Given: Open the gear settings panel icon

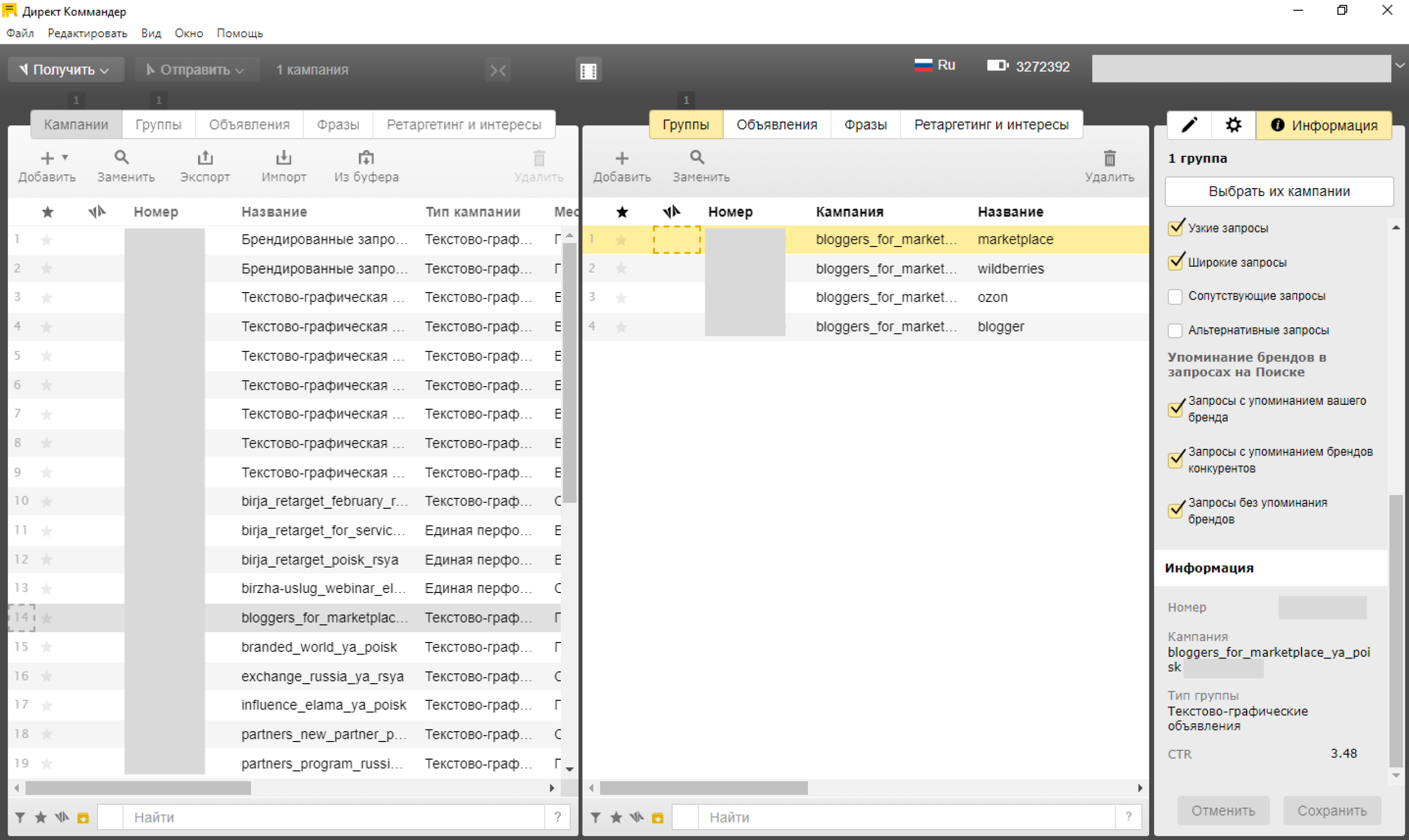Looking at the screenshot, I should coord(1233,124).
